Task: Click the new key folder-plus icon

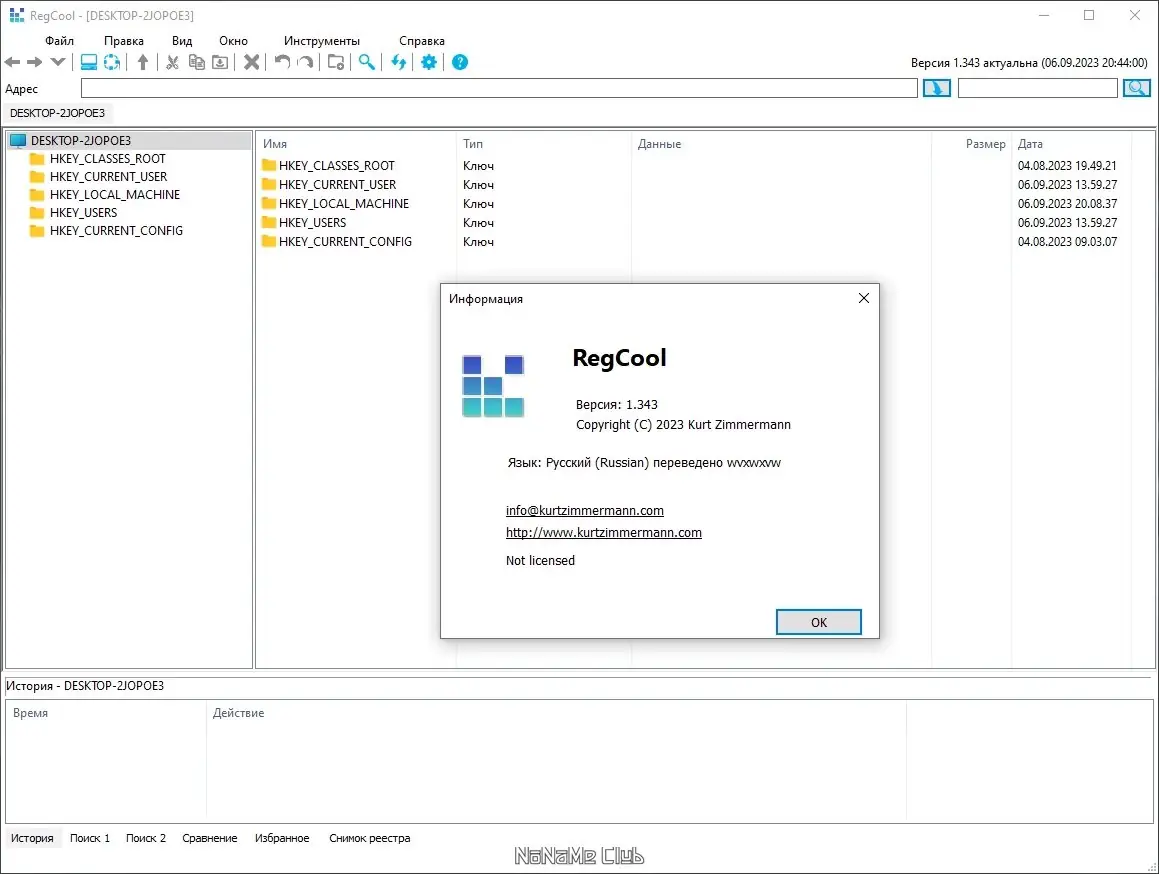Action: (336, 62)
